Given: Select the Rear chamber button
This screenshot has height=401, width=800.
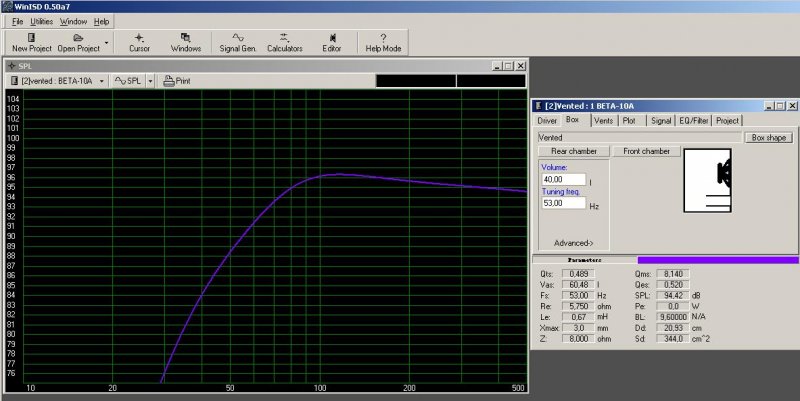Looking at the screenshot, I should pyautogui.click(x=574, y=151).
